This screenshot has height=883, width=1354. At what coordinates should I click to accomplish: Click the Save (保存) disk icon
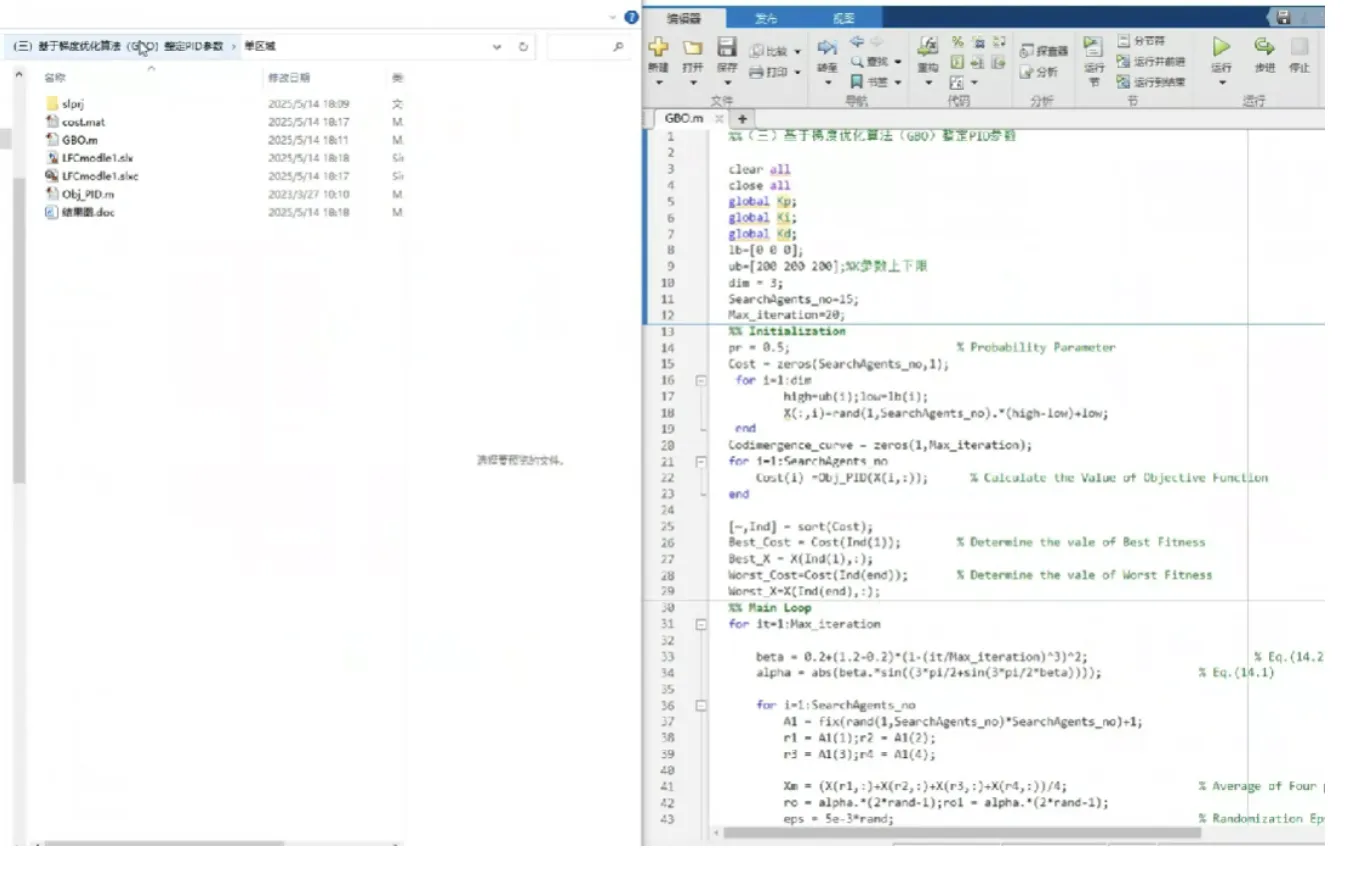click(727, 47)
